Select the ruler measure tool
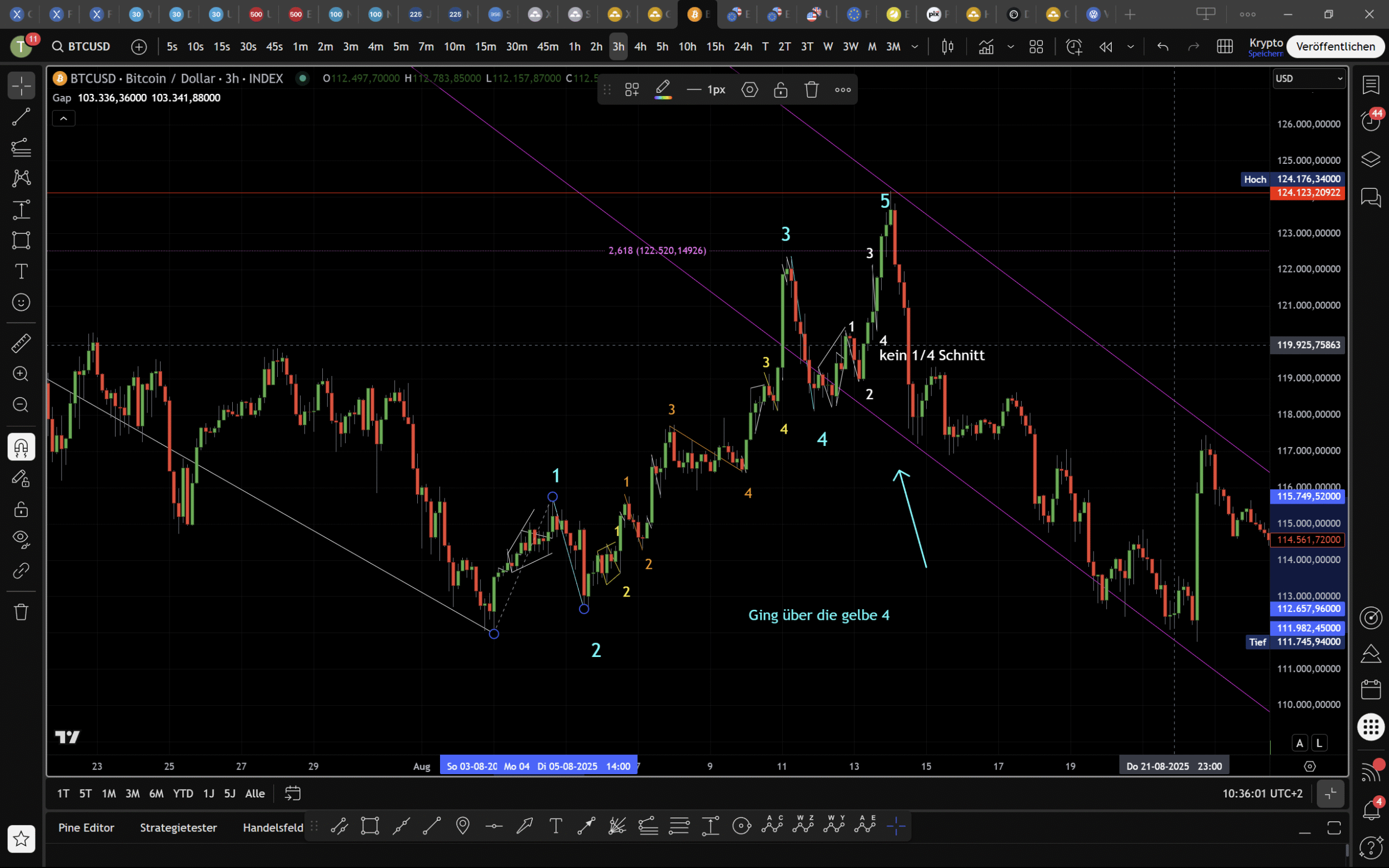The width and height of the screenshot is (1389, 868). tap(21, 343)
